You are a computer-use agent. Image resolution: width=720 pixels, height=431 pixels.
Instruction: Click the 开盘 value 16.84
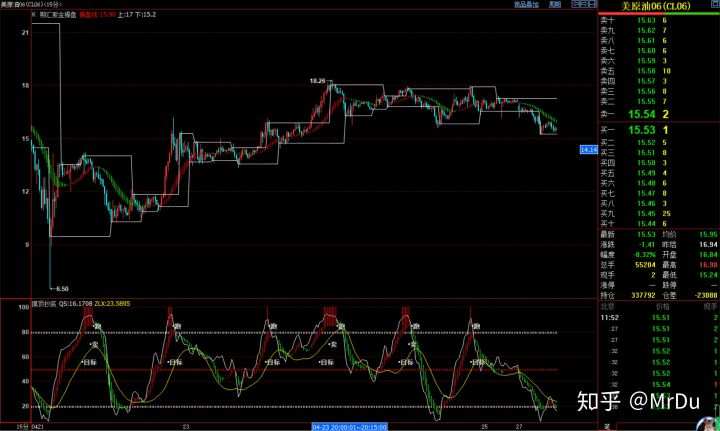click(x=708, y=255)
